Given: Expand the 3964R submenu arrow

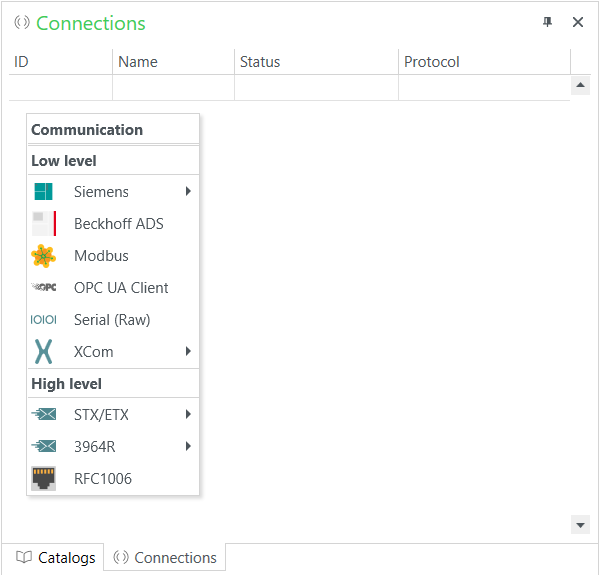Looking at the screenshot, I should pyautogui.click(x=188, y=446).
